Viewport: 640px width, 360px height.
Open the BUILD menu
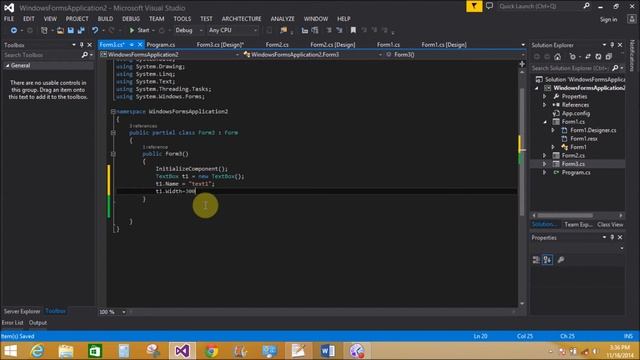[105, 19]
